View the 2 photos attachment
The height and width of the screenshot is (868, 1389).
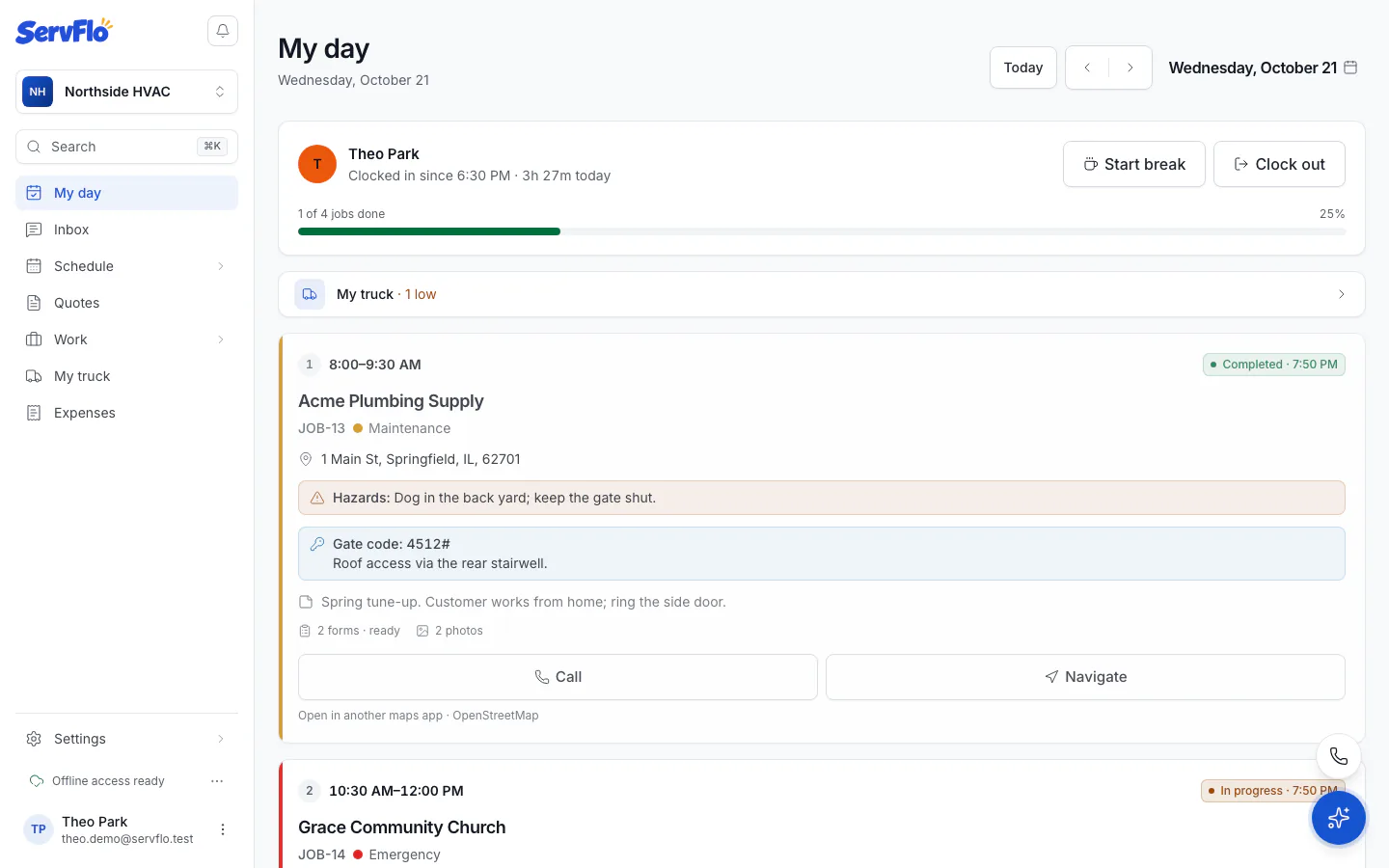tap(449, 631)
